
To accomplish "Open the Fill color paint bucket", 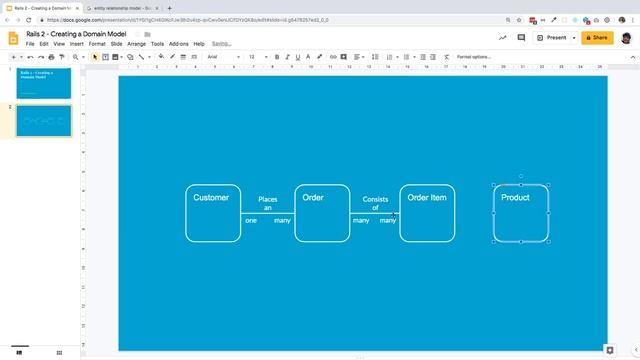I will [x=161, y=57].
